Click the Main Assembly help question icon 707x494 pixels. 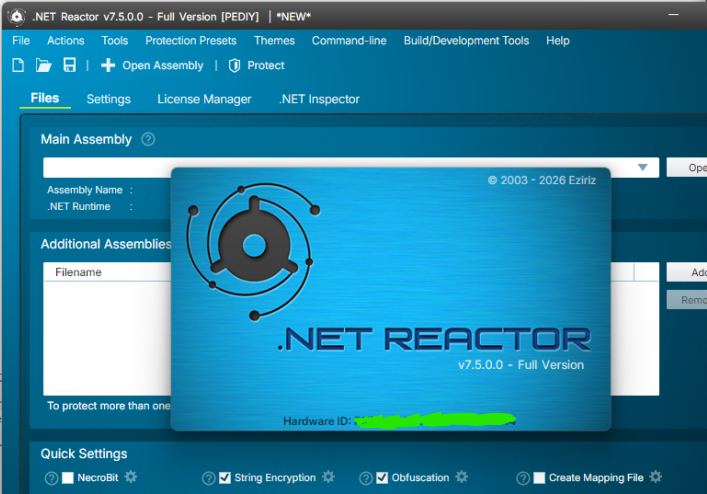[148, 139]
